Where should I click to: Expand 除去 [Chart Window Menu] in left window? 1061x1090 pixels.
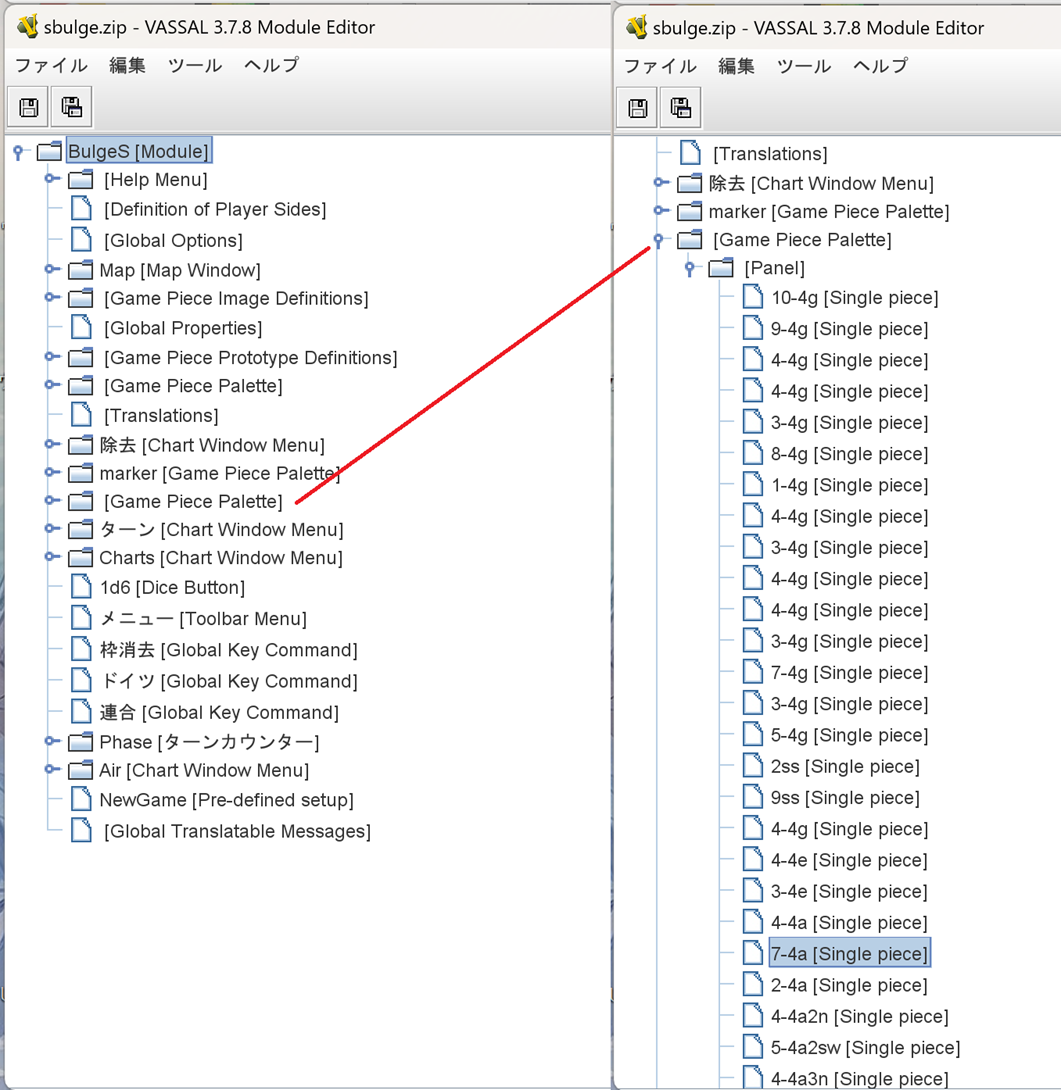tap(51, 444)
